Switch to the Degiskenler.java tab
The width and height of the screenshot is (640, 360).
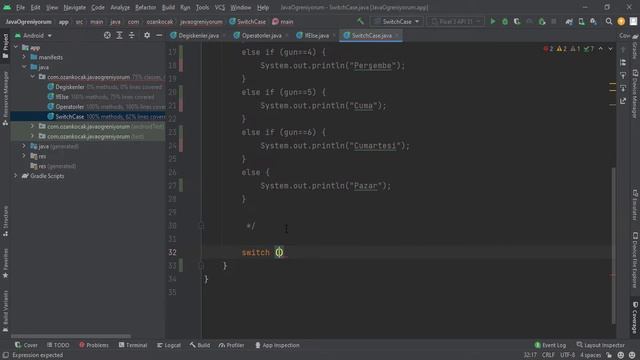tap(198, 36)
